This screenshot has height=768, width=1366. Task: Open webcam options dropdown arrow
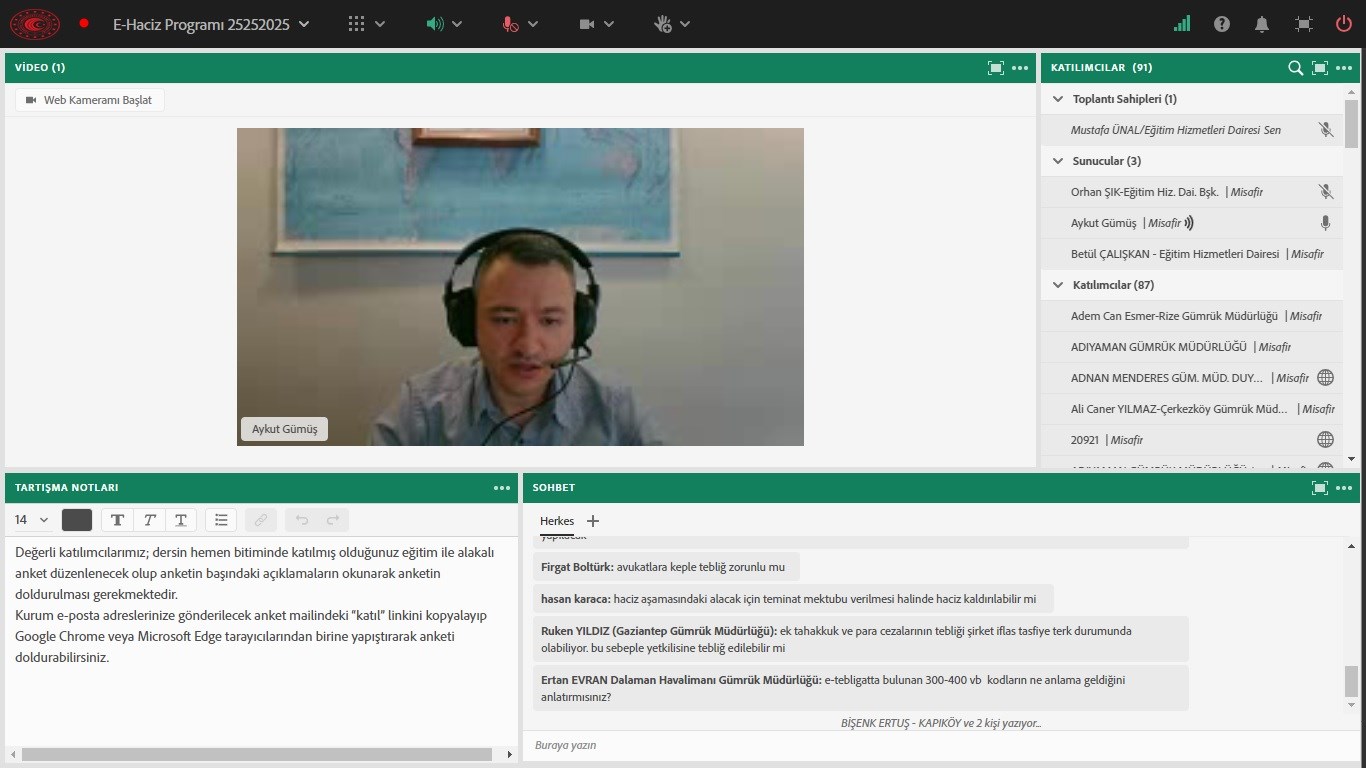[x=609, y=24]
